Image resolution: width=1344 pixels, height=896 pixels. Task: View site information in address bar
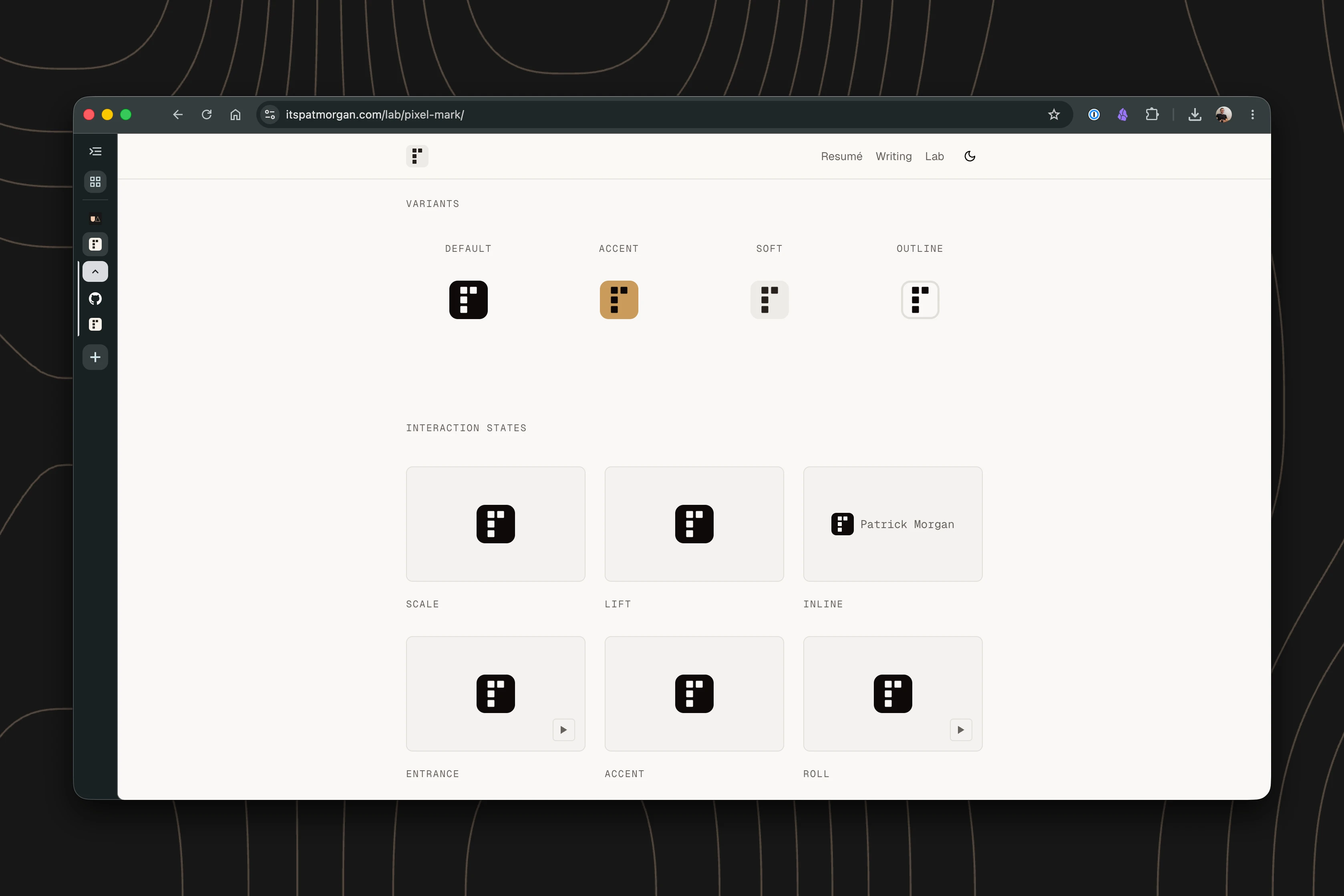(x=270, y=114)
